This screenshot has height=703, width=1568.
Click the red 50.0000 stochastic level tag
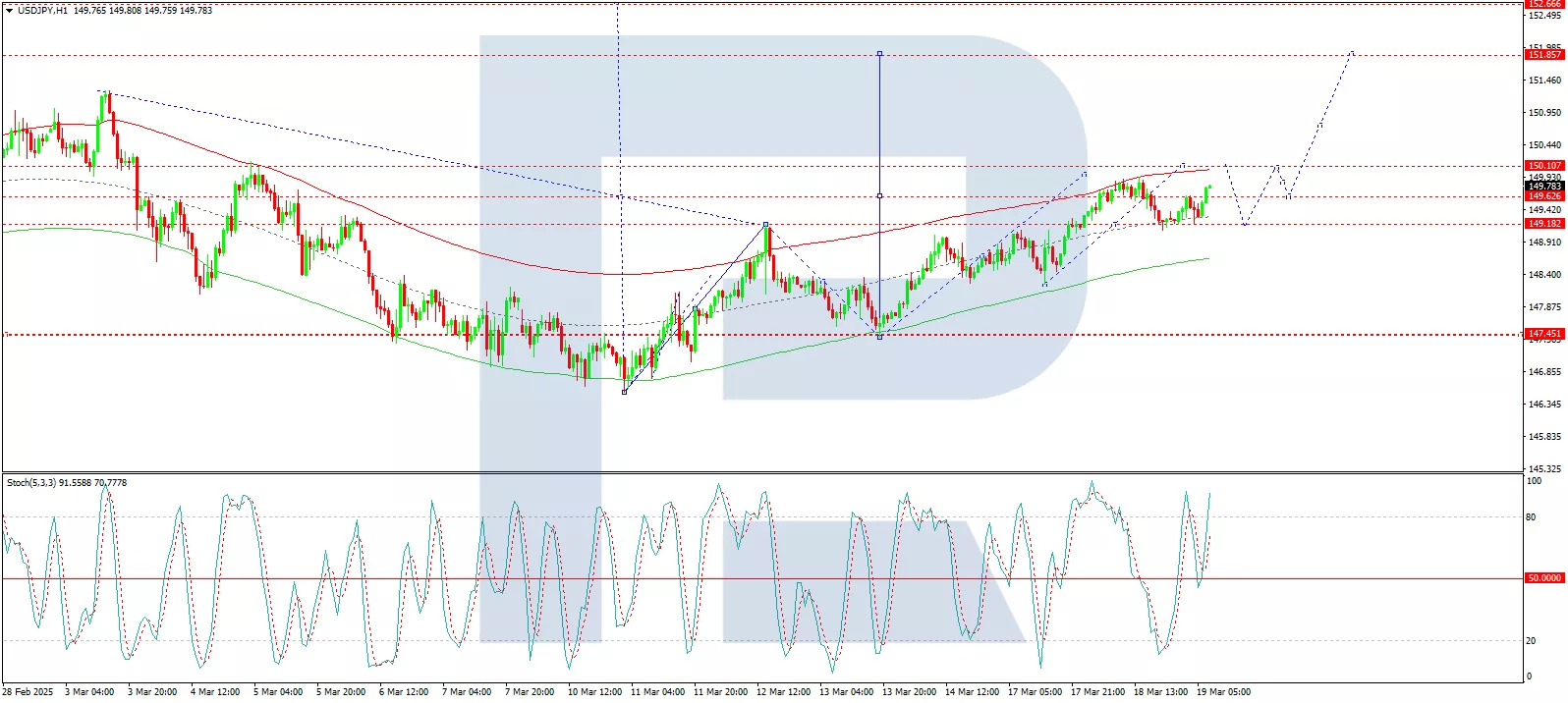[1543, 578]
